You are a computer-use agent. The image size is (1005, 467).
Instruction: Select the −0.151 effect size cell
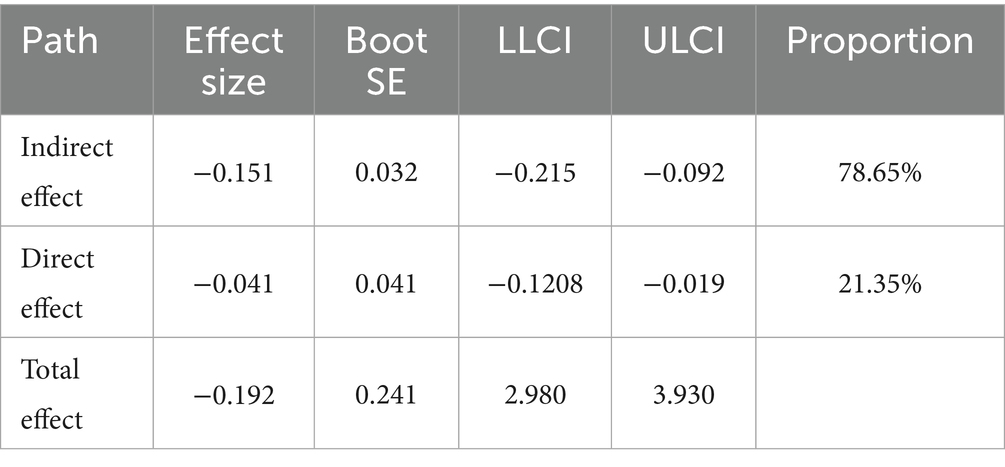tap(234, 172)
